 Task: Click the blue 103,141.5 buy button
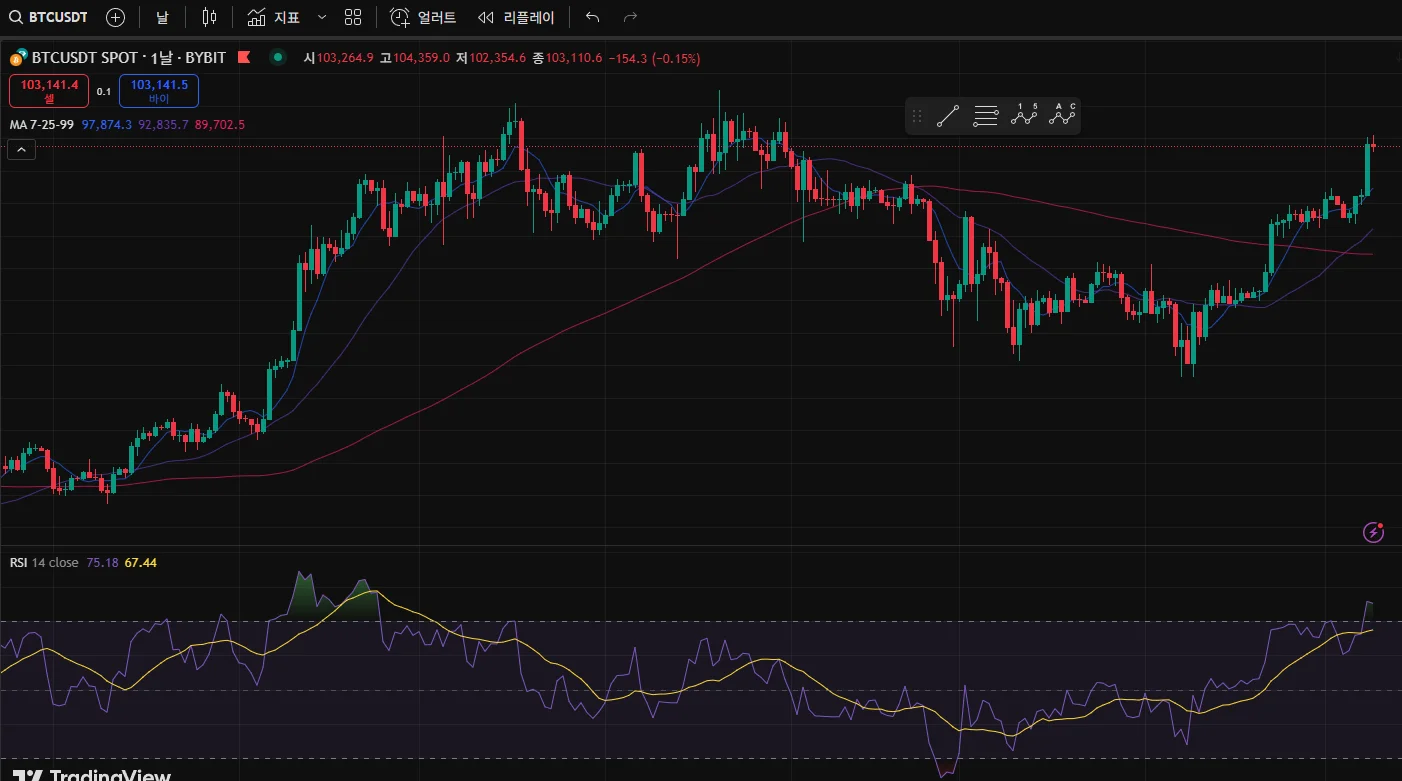click(159, 91)
